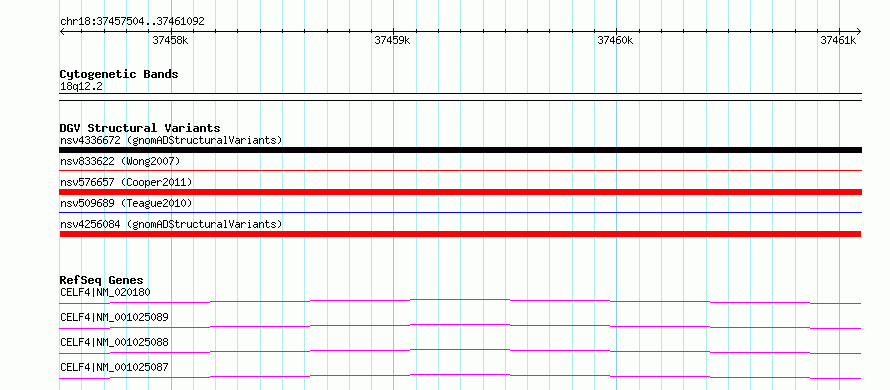Click the magenta intron line of CELF4|NM_001025088
This screenshot has width=890, height=390.
(x=460, y=351)
